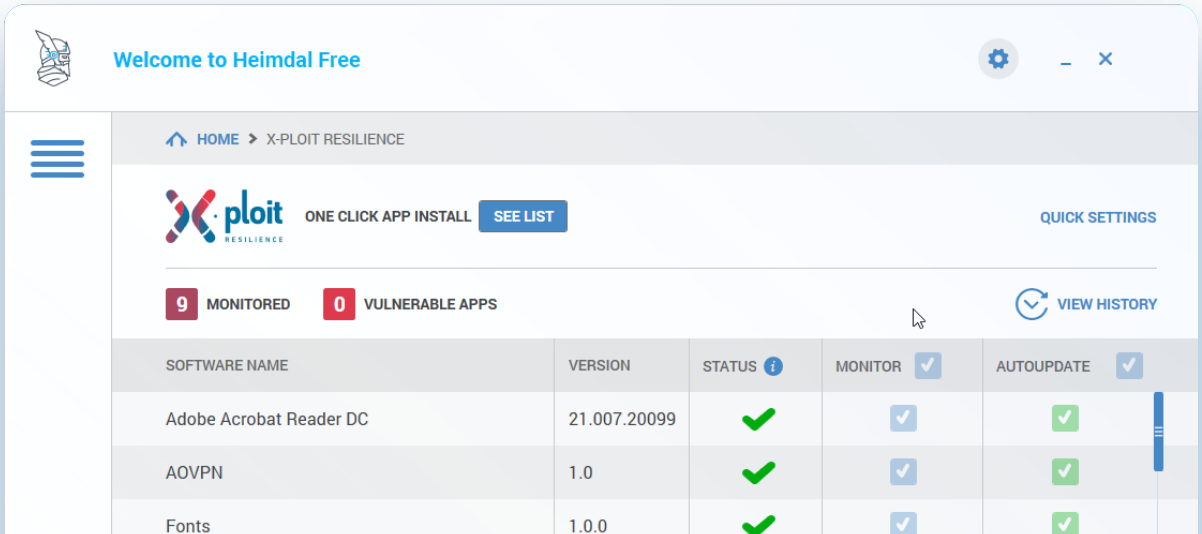The width and height of the screenshot is (1202, 534).
Task: Click the Fonts version 1.0.0 cell
Action: [588, 526]
